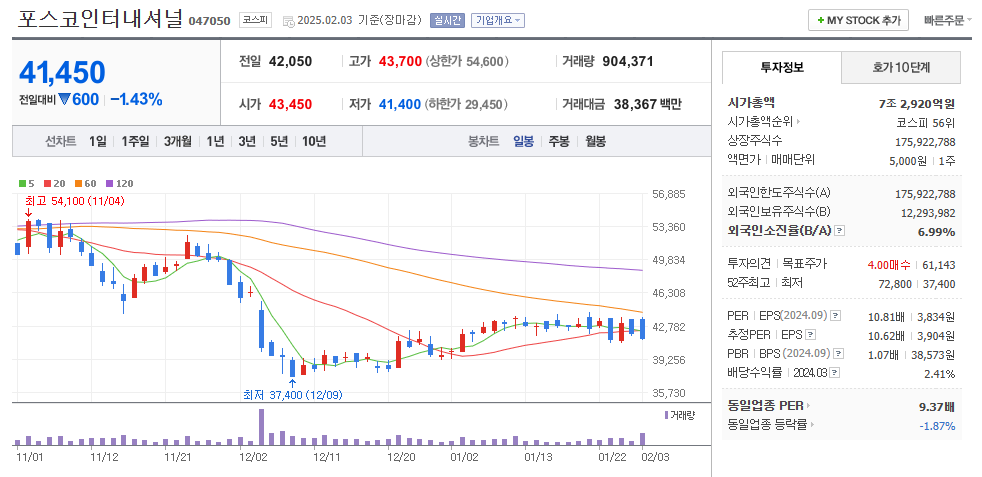Click the green 5-day moving average legend
982x477 pixels.
tap(27, 183)
